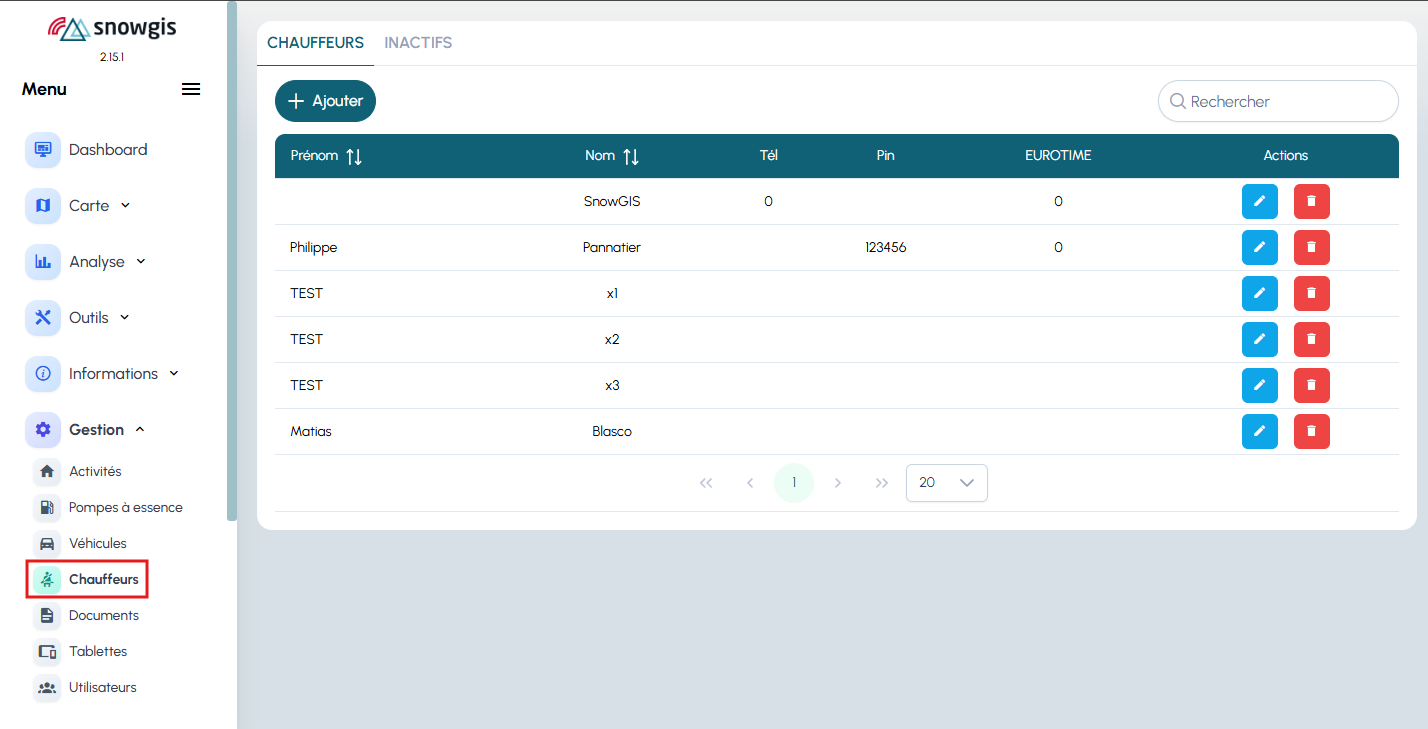Switch to the INACTIFS tab
The width and height of the screenshot is (1428, 729).
[x=418, y=43]
